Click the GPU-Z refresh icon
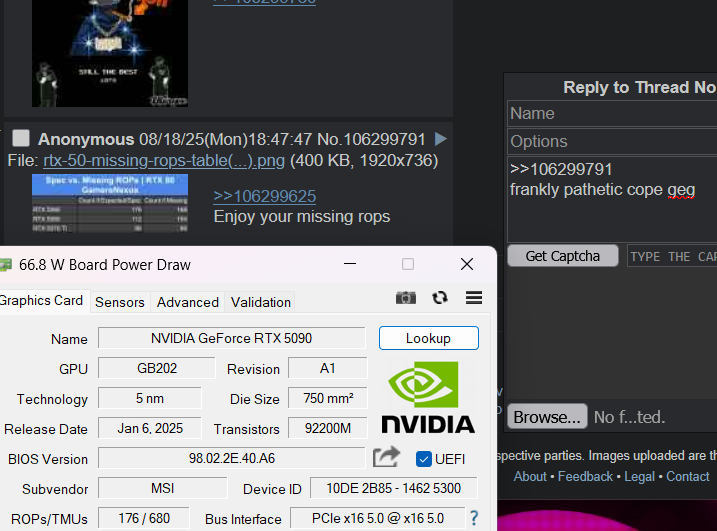Screen dimensions: 717x531 440,298
